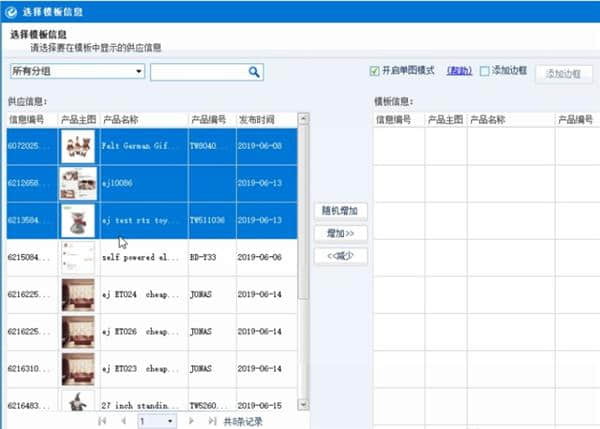Click publish date 2019-06-06
Image resolution: width=600 pixels, height=429 pixels.
[x=259, y=257]
